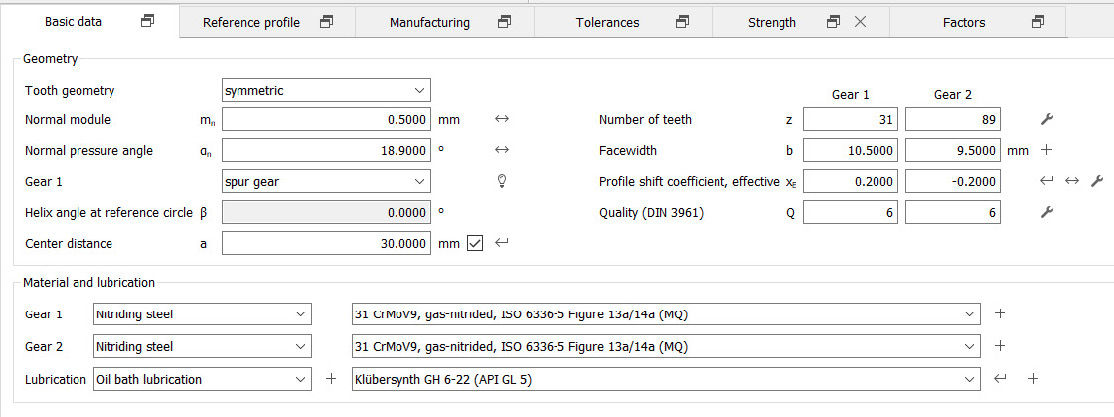Click the Material and lubrication group label
The width and height of the screenshot is (1114, 417).
[x=89, y=282]
